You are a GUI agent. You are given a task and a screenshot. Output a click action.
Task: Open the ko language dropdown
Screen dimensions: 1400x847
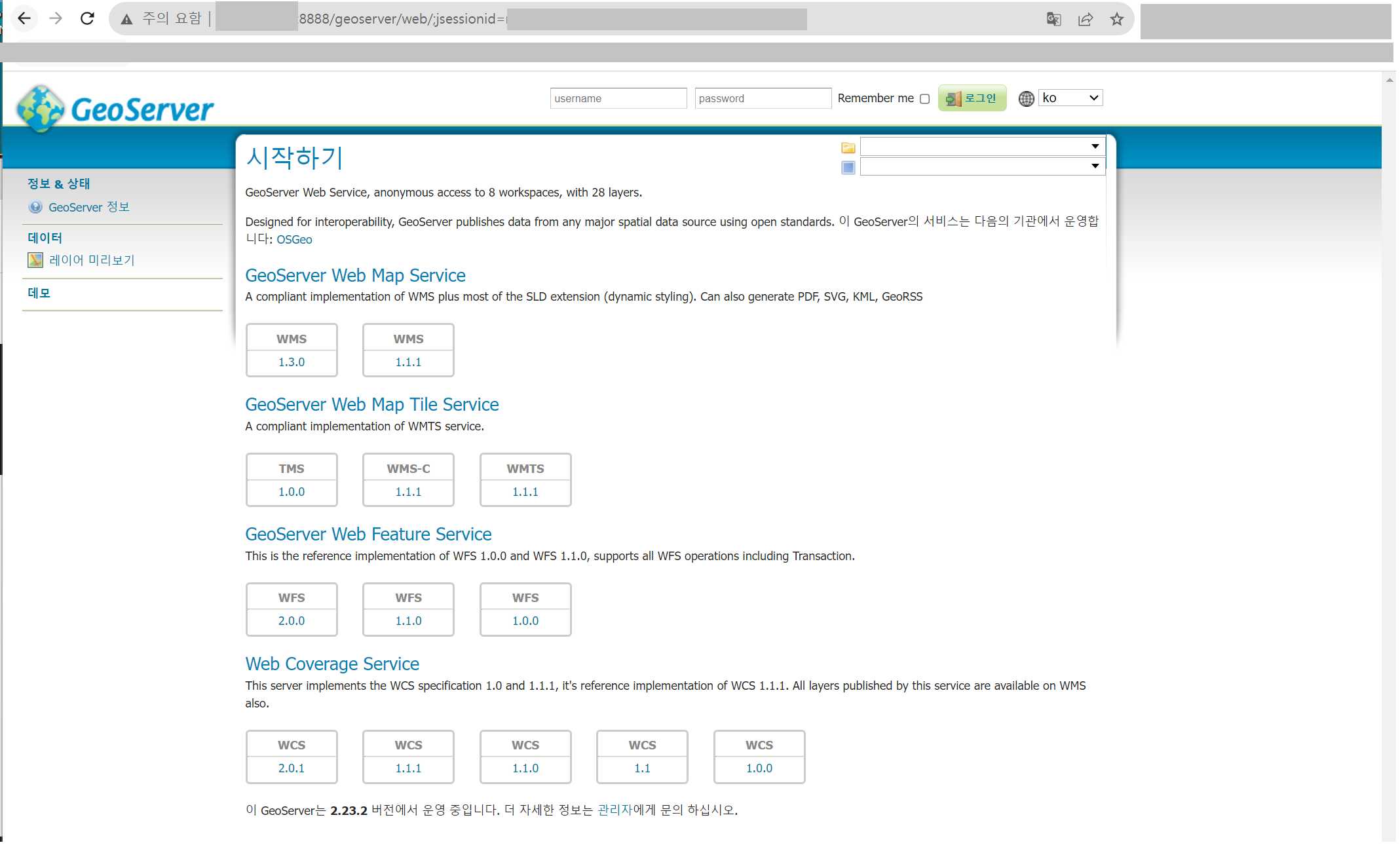tap(1070, 98)
